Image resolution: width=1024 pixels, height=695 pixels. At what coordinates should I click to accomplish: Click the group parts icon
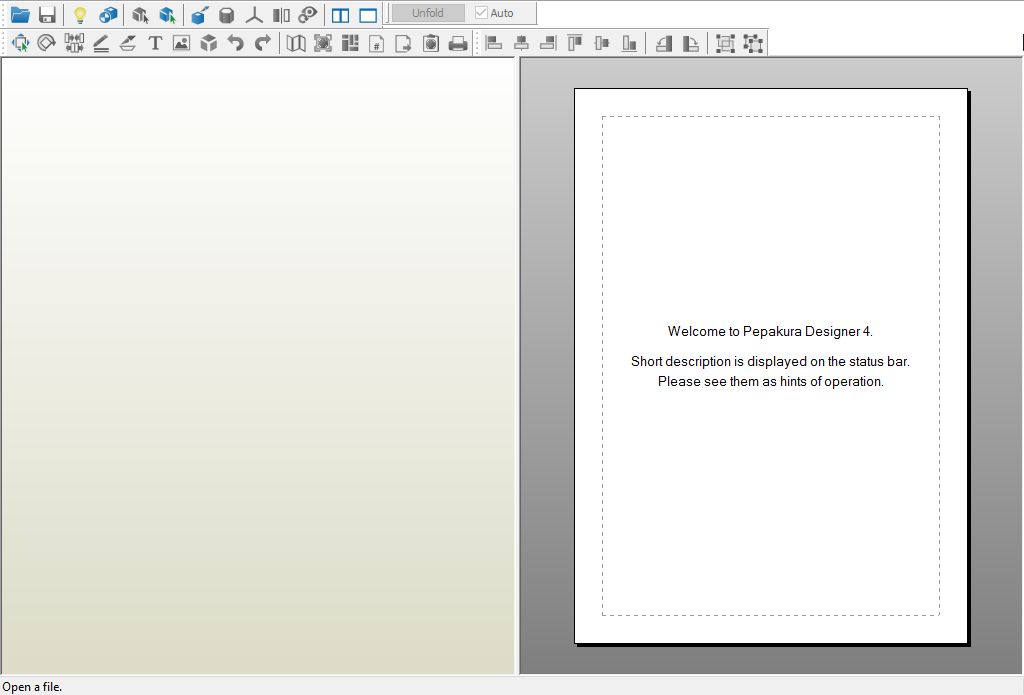point(725,43)
